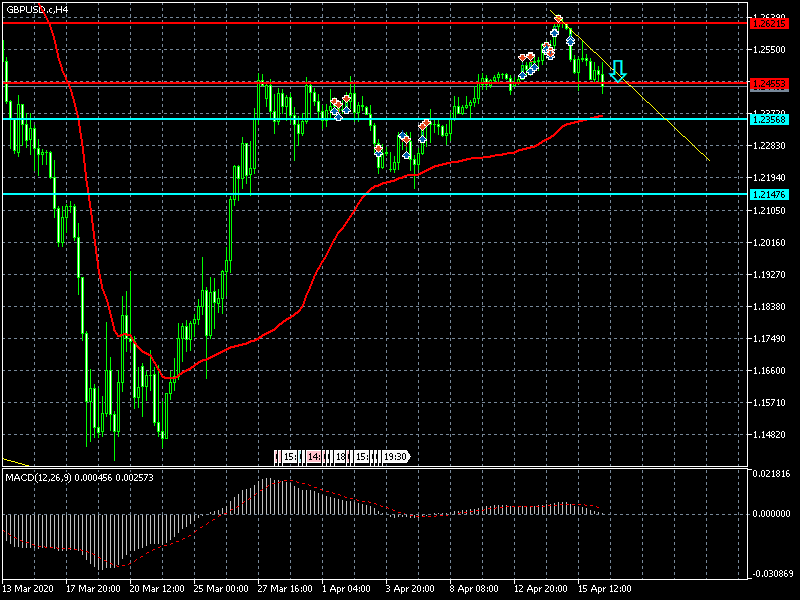Click the GBPUSD.c,H4 chart title
Image resolution: width=800 pixels, height=600 pixels.
pyautogui.click(x=38, y=9)
